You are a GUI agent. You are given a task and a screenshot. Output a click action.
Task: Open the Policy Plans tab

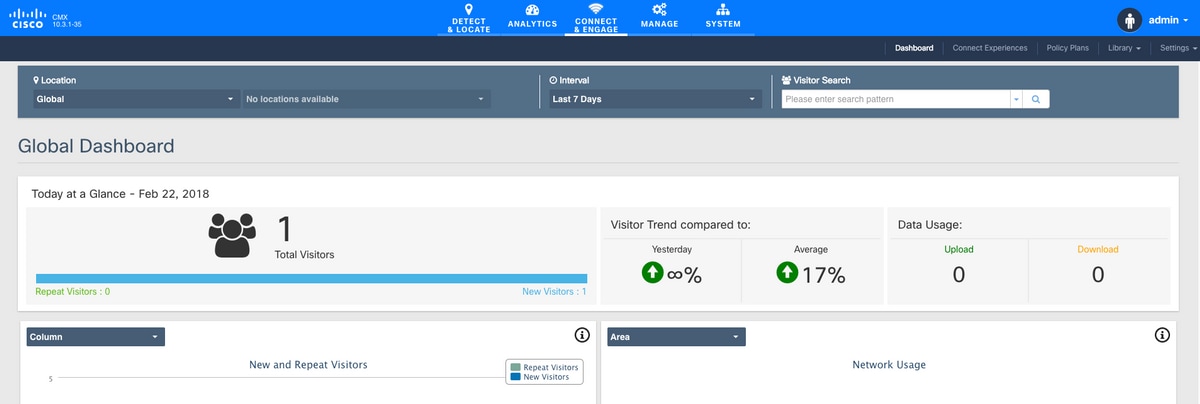click(1067, 48)
